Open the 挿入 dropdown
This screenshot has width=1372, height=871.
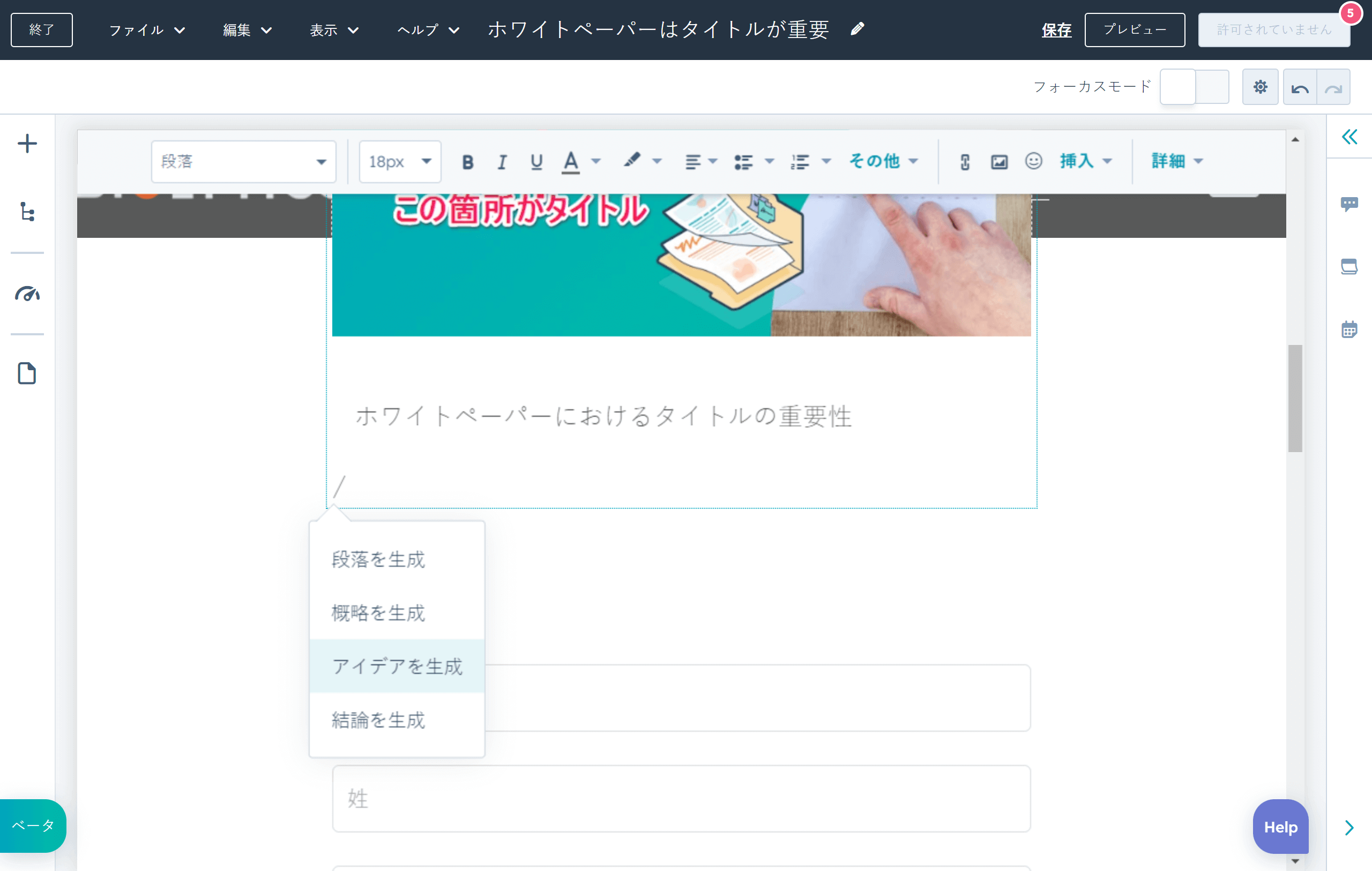click(1086, 161)
